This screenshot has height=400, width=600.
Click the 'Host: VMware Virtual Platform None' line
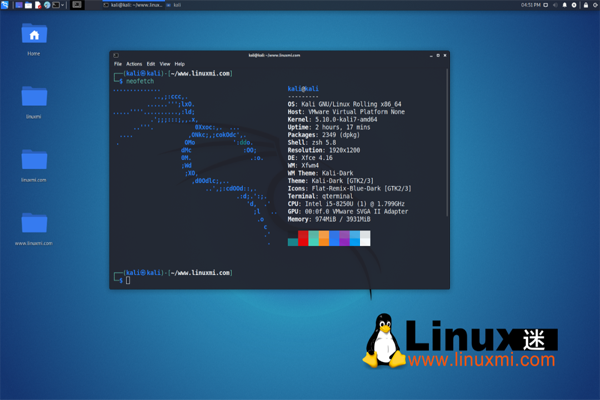[x=346, y=112]
